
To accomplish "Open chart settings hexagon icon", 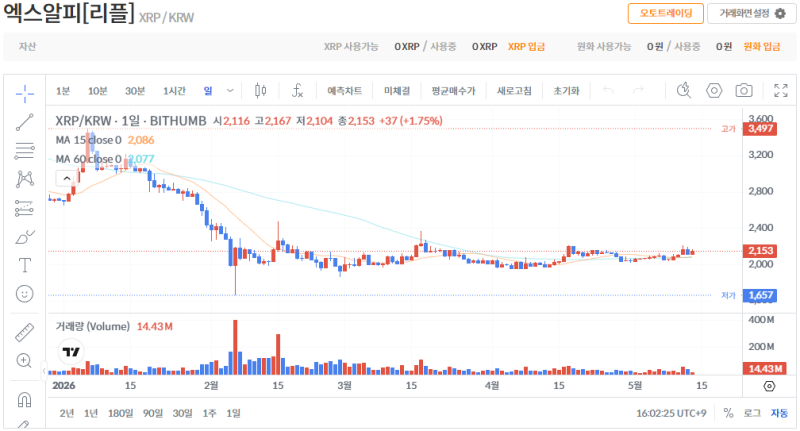I will (714, 91).
